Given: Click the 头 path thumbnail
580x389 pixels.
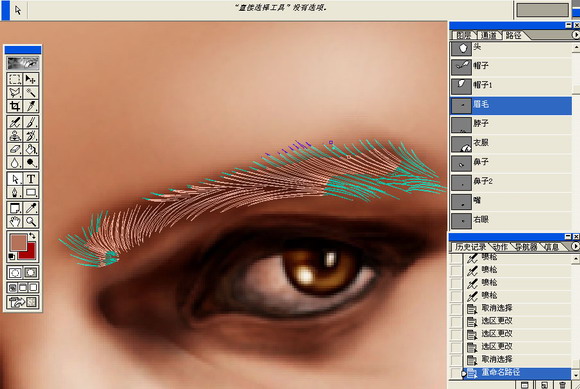Looking at the screenshot, I should point(461,48).
